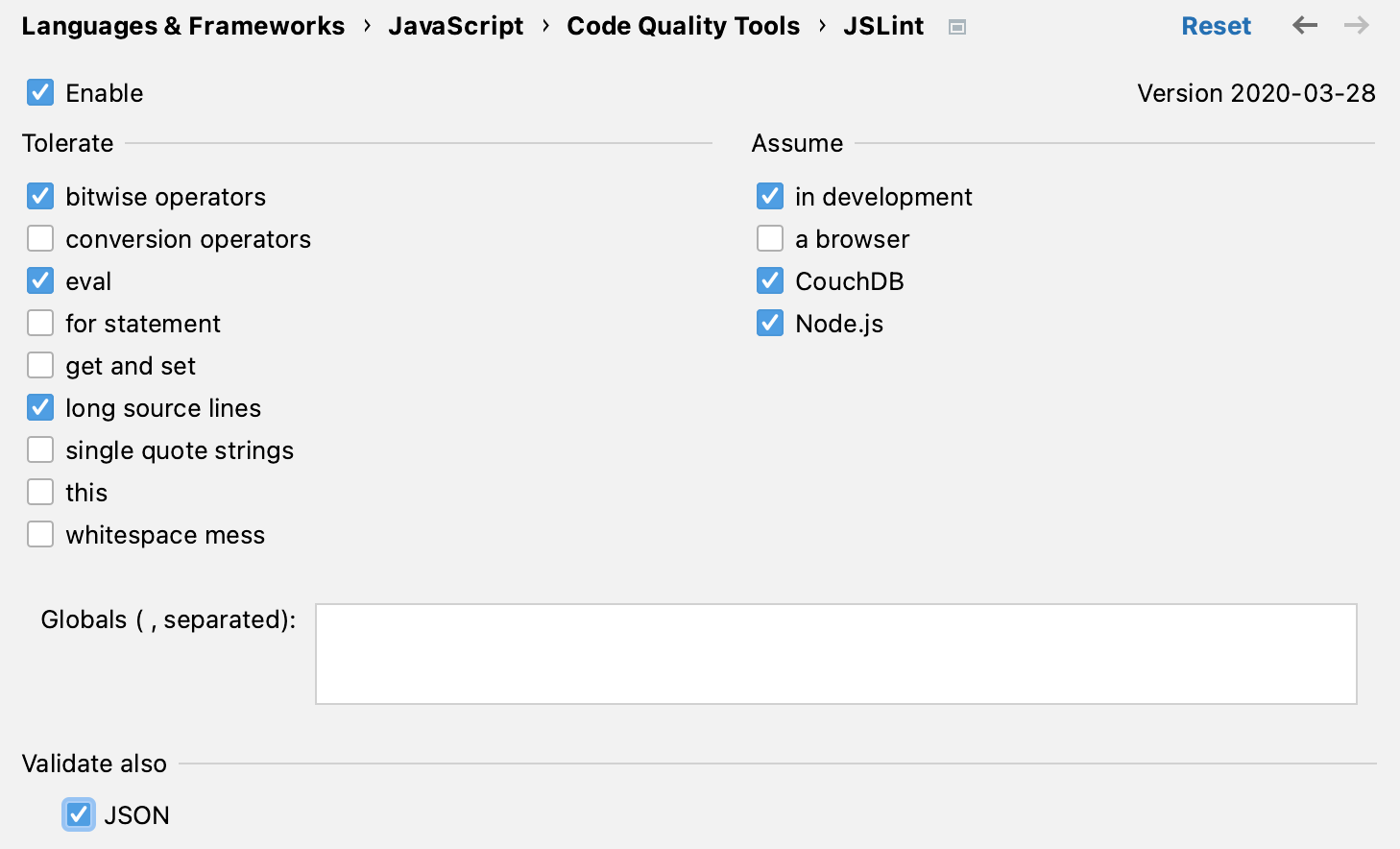Click the Reset link
The height and width of the screenshot is (849, 1400).
tap(1216, 26)
